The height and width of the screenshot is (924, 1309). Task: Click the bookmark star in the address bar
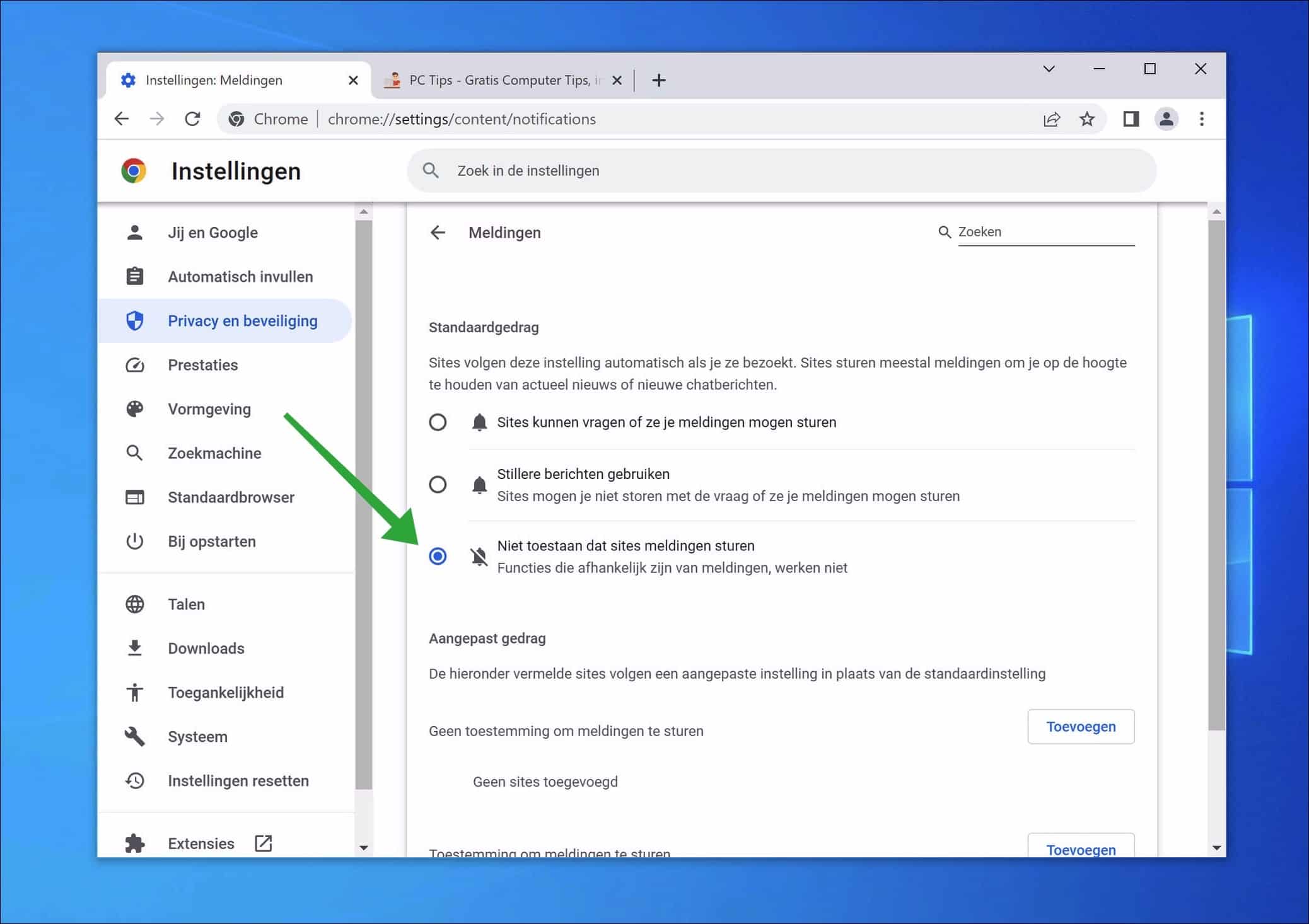coord(1087,118)
